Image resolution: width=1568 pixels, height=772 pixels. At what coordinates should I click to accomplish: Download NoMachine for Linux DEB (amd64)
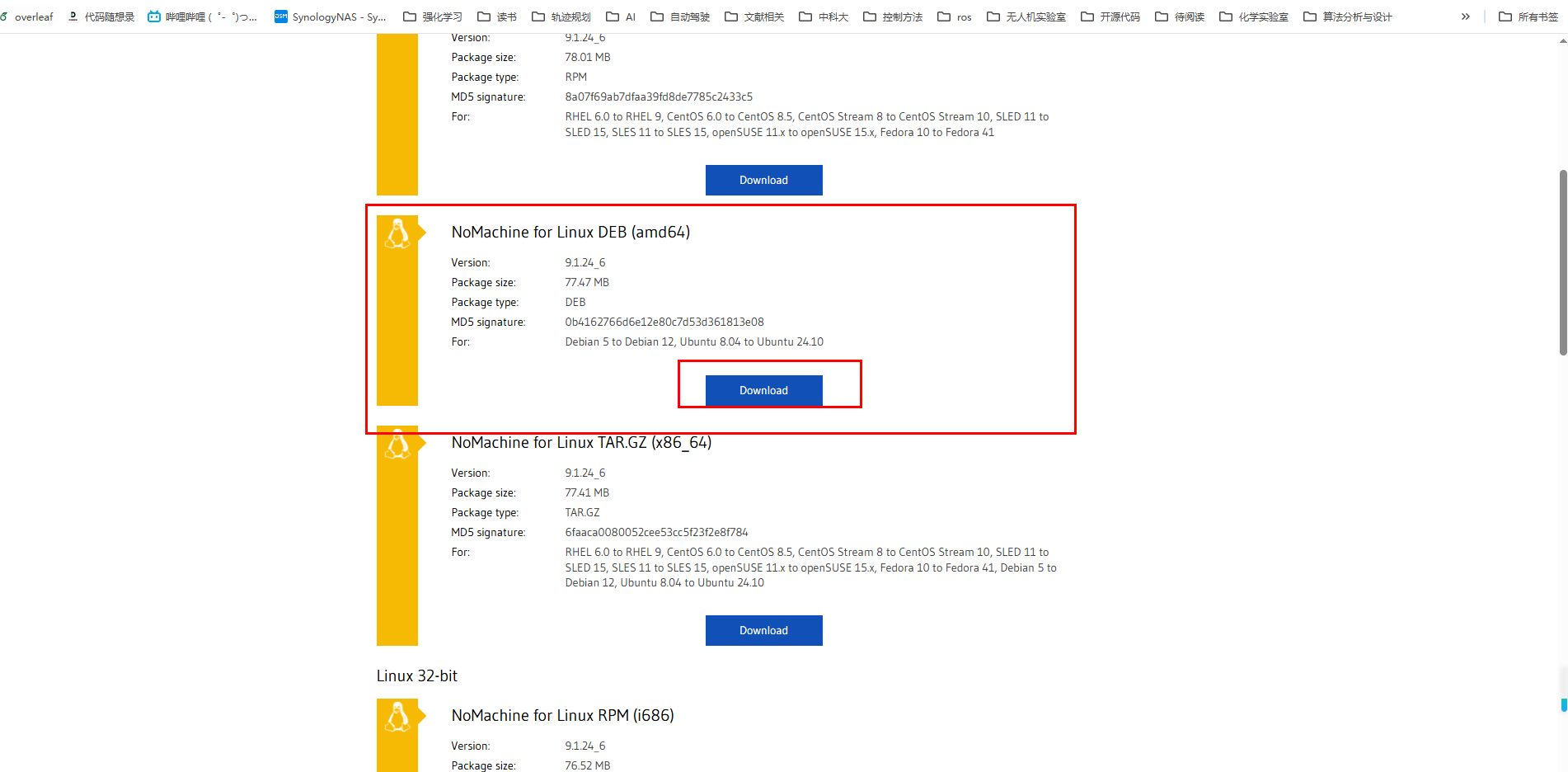click(x=763, y=390)
